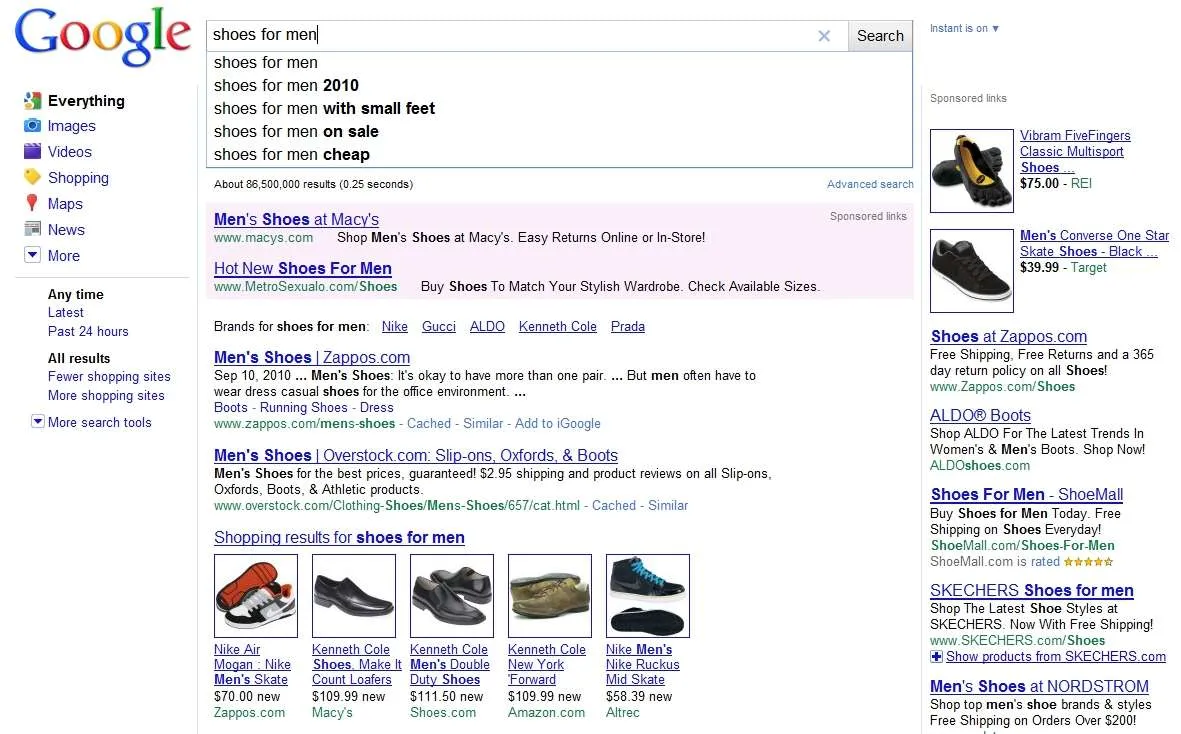Viewport: 1181px width, 734px height.
Task: Open Nike Air Mogan product title link
Action: point(252,665)
